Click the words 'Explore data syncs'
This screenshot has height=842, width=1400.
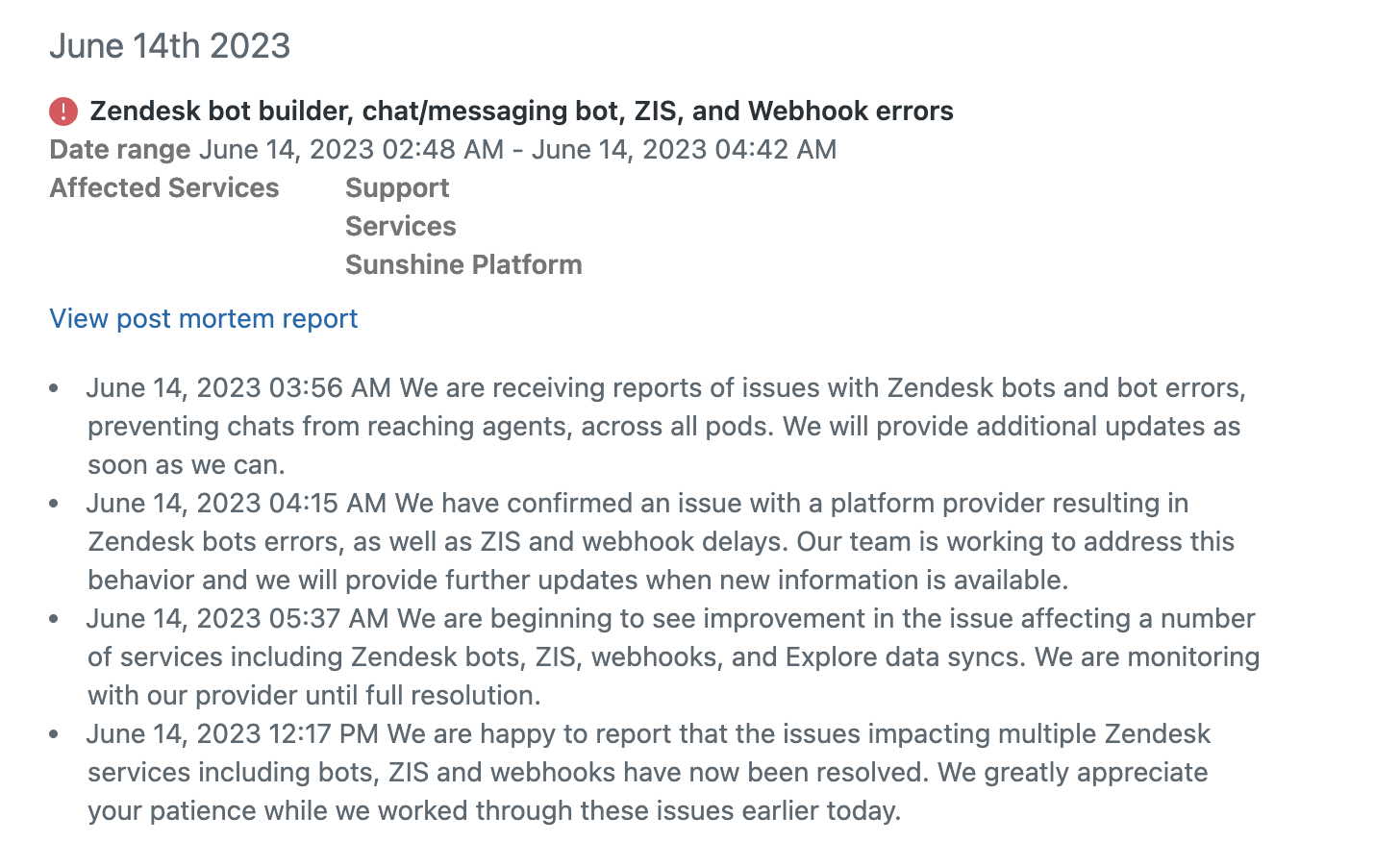tap(905, 657)
